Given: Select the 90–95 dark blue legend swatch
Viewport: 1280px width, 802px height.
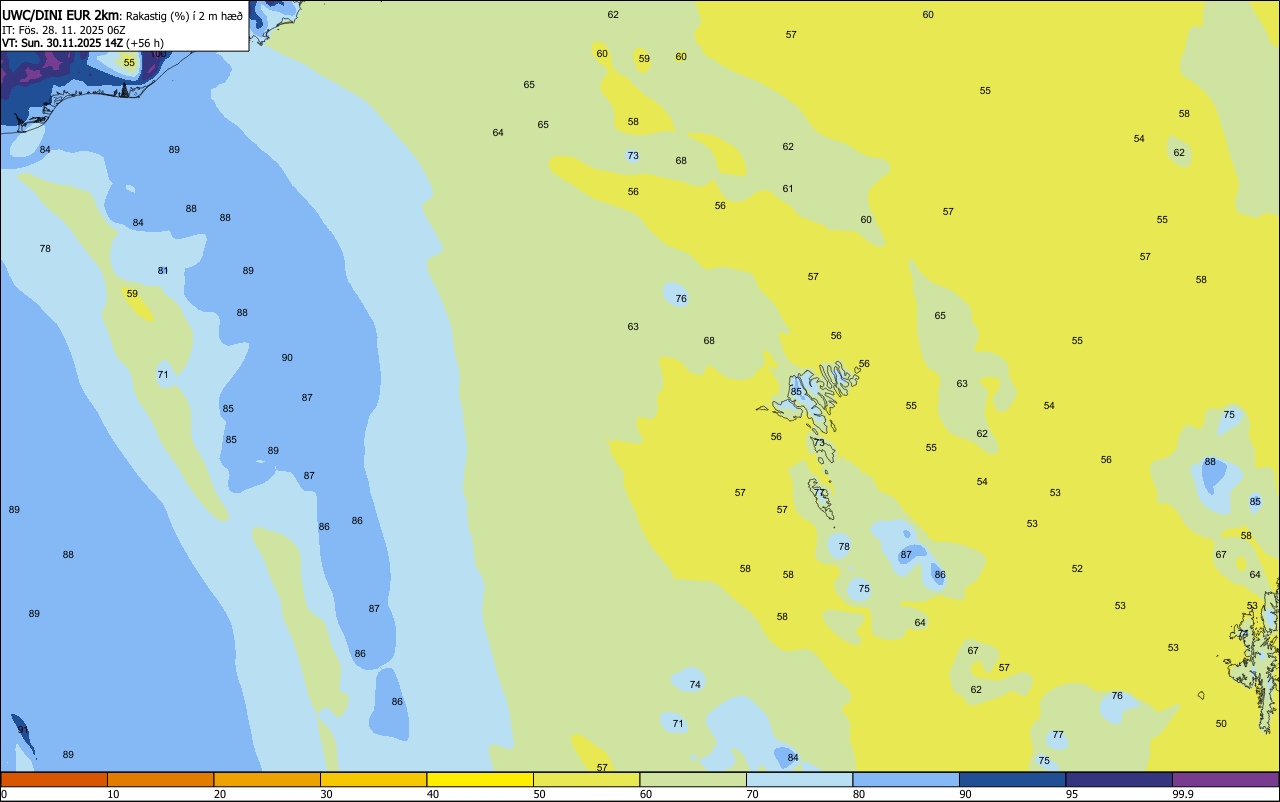Looking at the screenshot, I should point(1012,779).
